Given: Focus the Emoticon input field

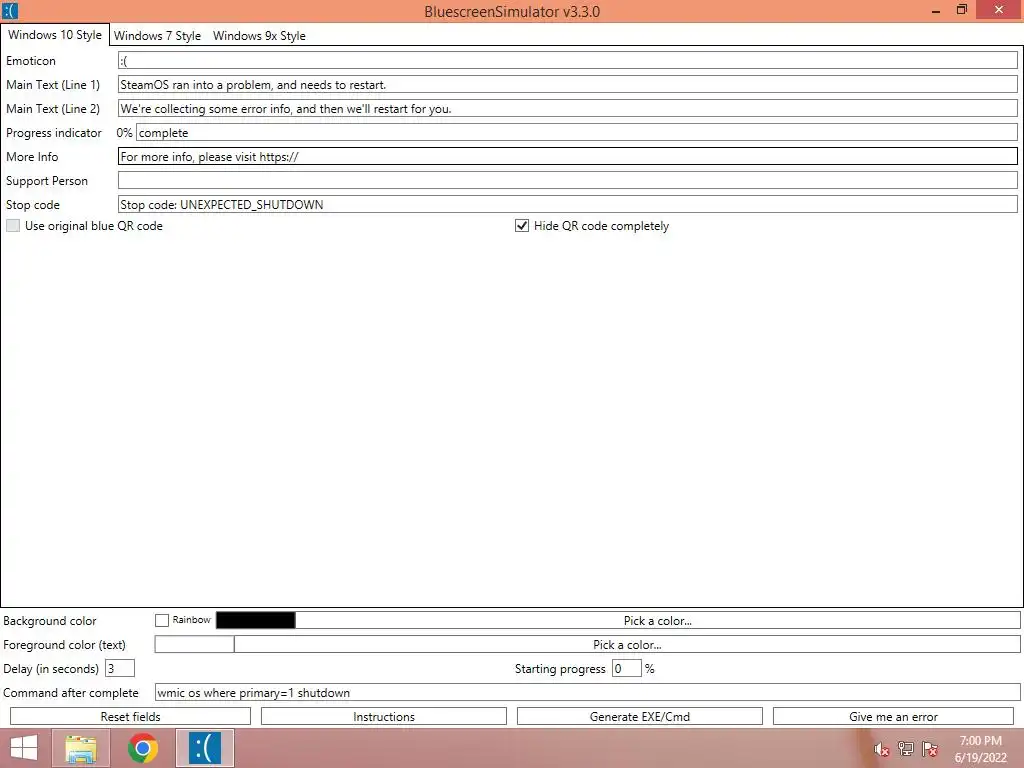Looking at the screenshot, I should tap(568, 61).
